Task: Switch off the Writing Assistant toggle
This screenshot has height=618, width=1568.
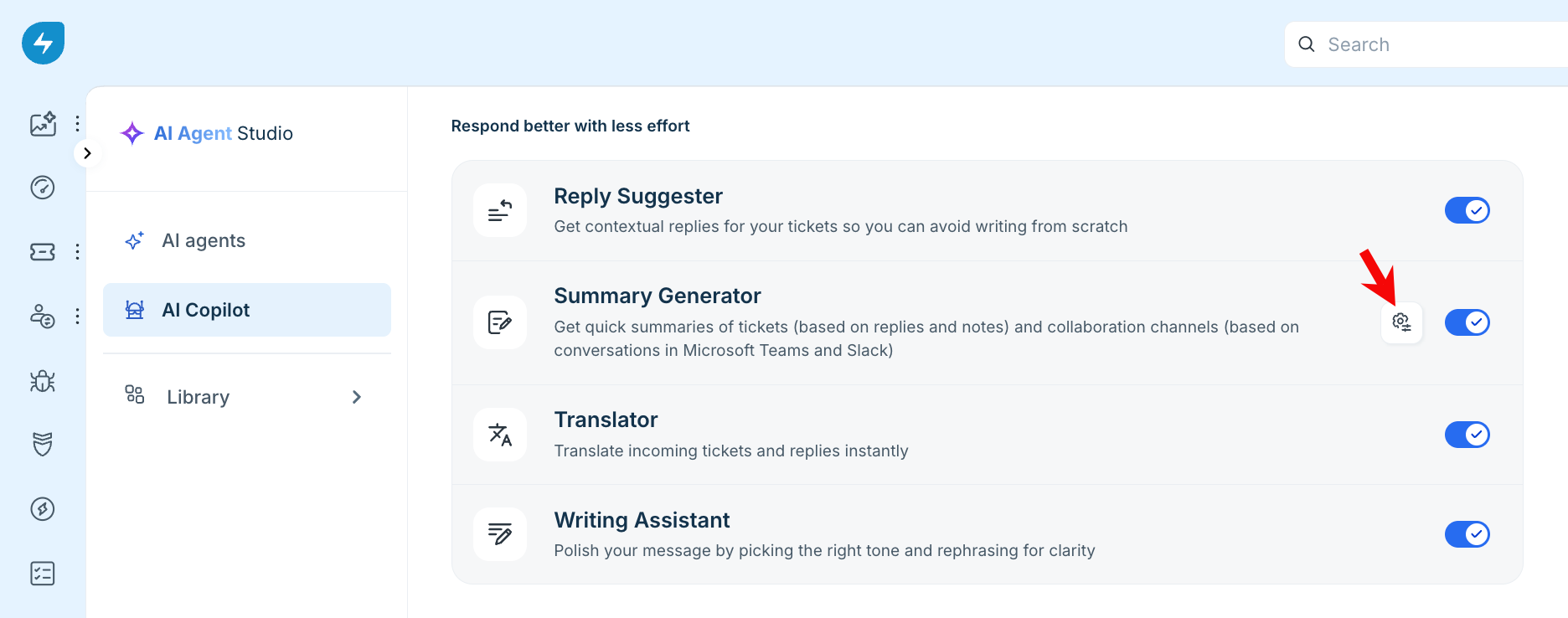Action: pyautogui.click(x=1467, y=534)
